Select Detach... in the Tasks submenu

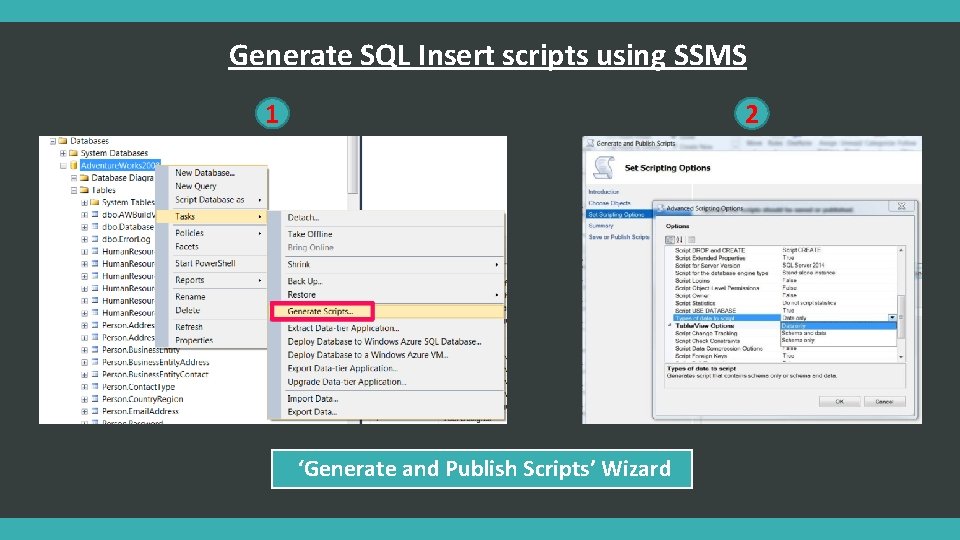(x=304, y=217)
